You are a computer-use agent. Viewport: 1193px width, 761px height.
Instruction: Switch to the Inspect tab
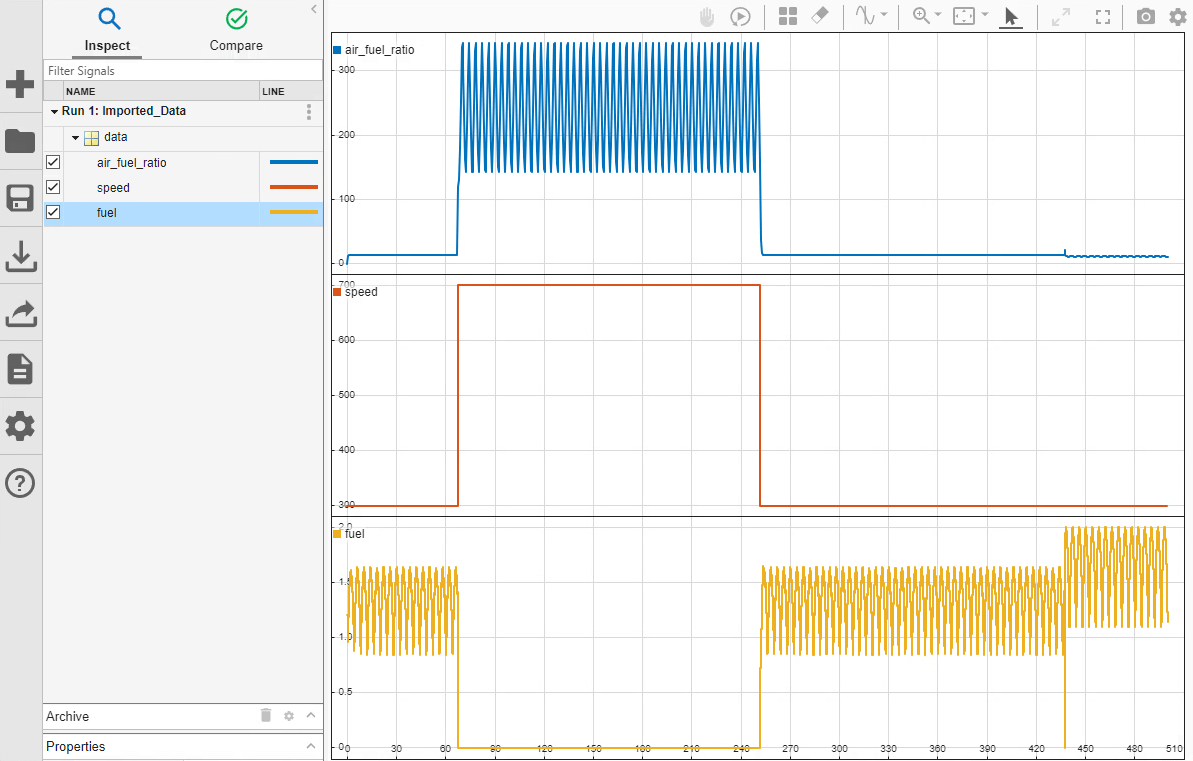[107, 30]
